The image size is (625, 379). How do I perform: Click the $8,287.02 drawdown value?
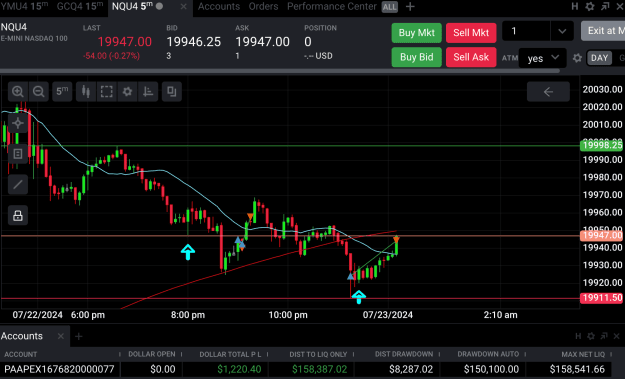[x=411, y=369]
